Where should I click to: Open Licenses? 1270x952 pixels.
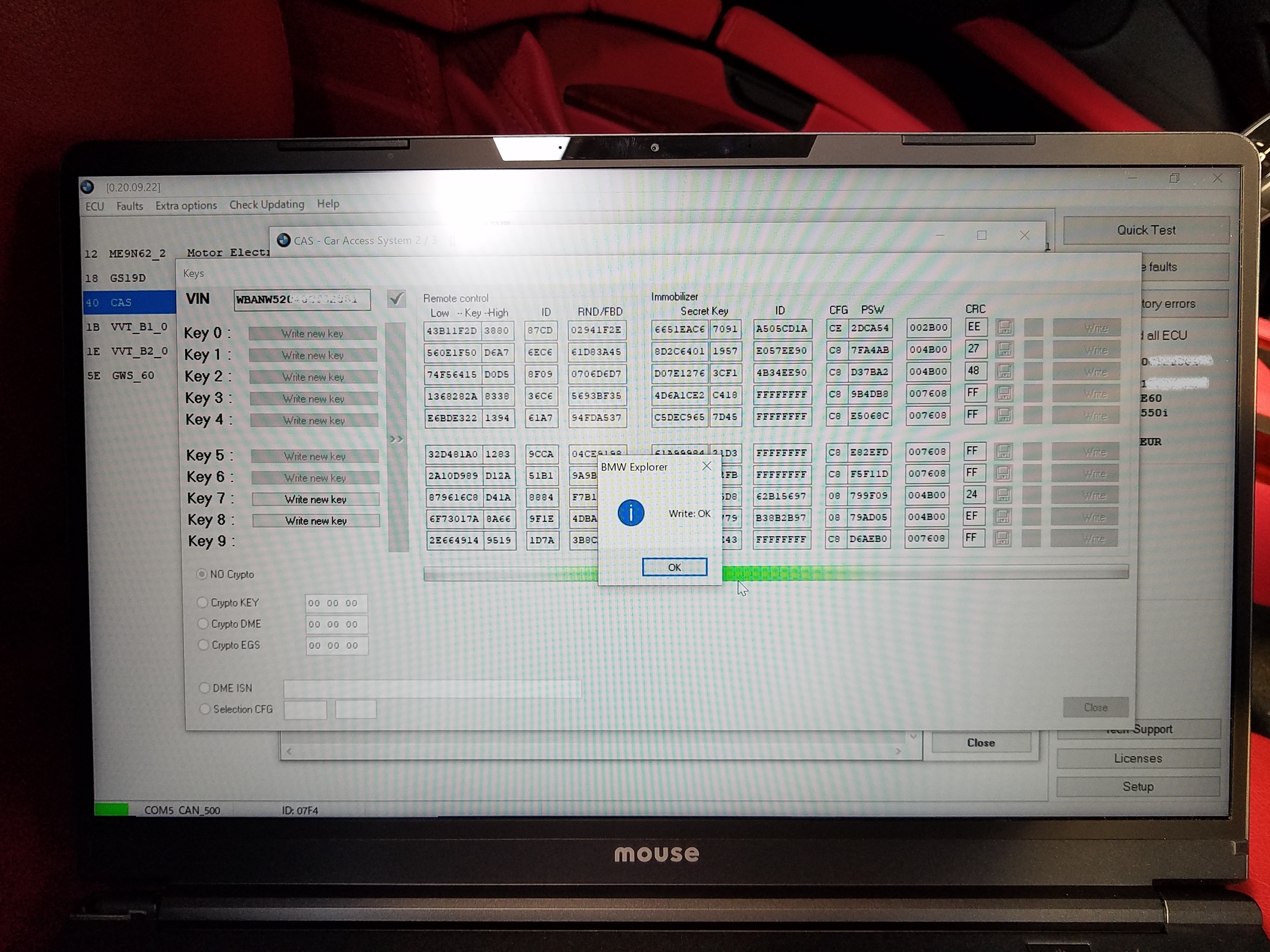[x=1138, y=758]
